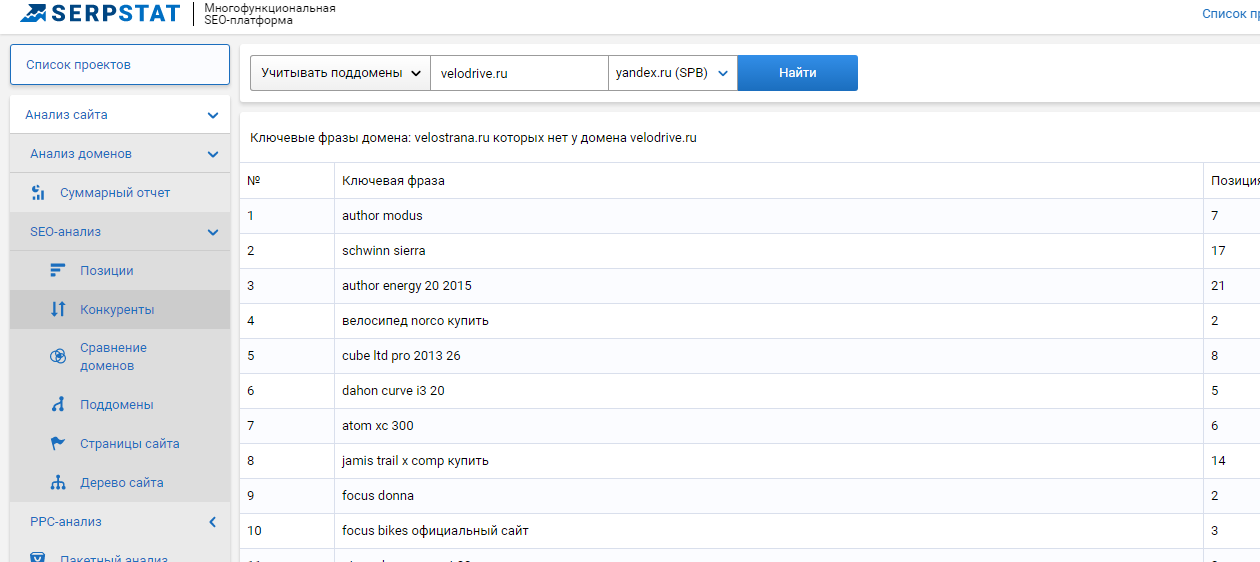Screen dimensions: 1260x562
Task: Click keyword велосипед norco купить
Action: pyautogui.click(x=415, y=321)
